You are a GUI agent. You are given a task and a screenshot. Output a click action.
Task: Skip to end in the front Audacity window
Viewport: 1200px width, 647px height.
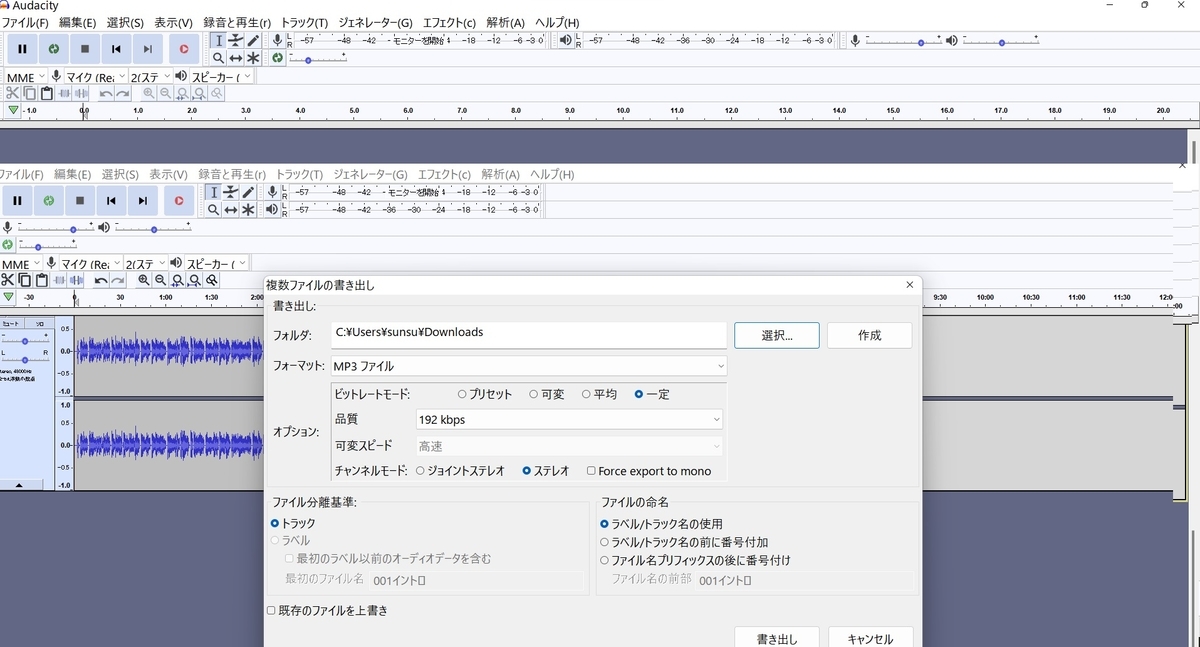tap(143, 201)
